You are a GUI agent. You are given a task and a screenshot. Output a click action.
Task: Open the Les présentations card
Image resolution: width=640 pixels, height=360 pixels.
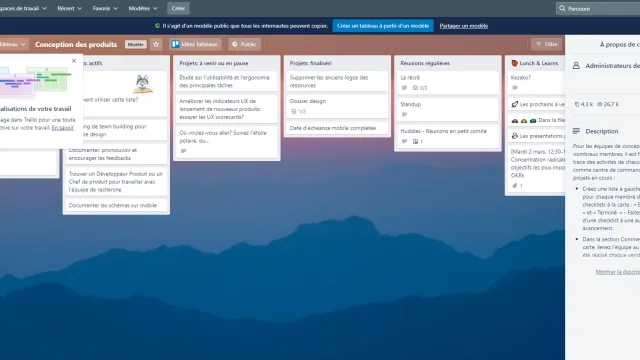(536, 136)
